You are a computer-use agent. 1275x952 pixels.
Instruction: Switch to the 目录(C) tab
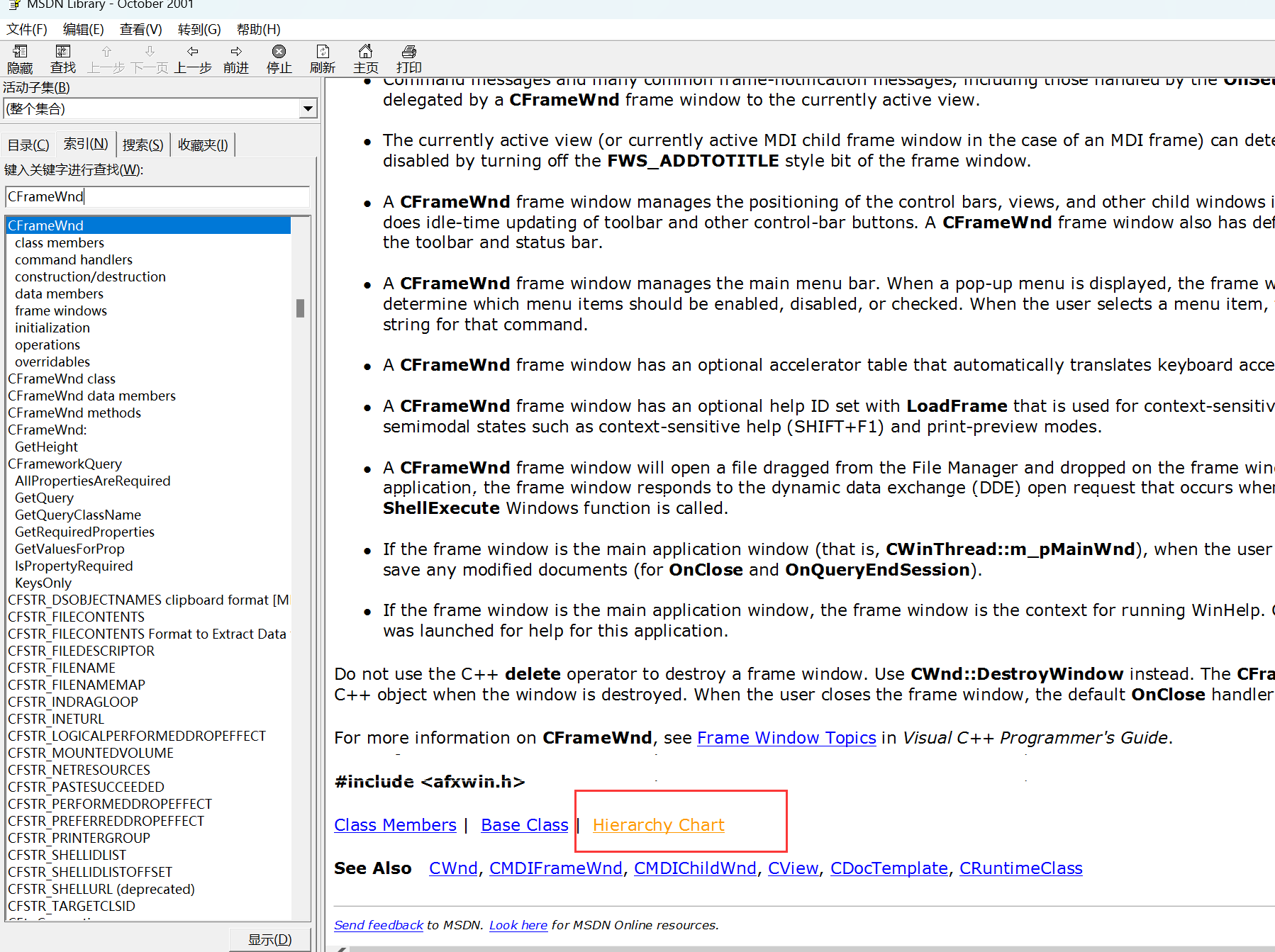(28, 145)
